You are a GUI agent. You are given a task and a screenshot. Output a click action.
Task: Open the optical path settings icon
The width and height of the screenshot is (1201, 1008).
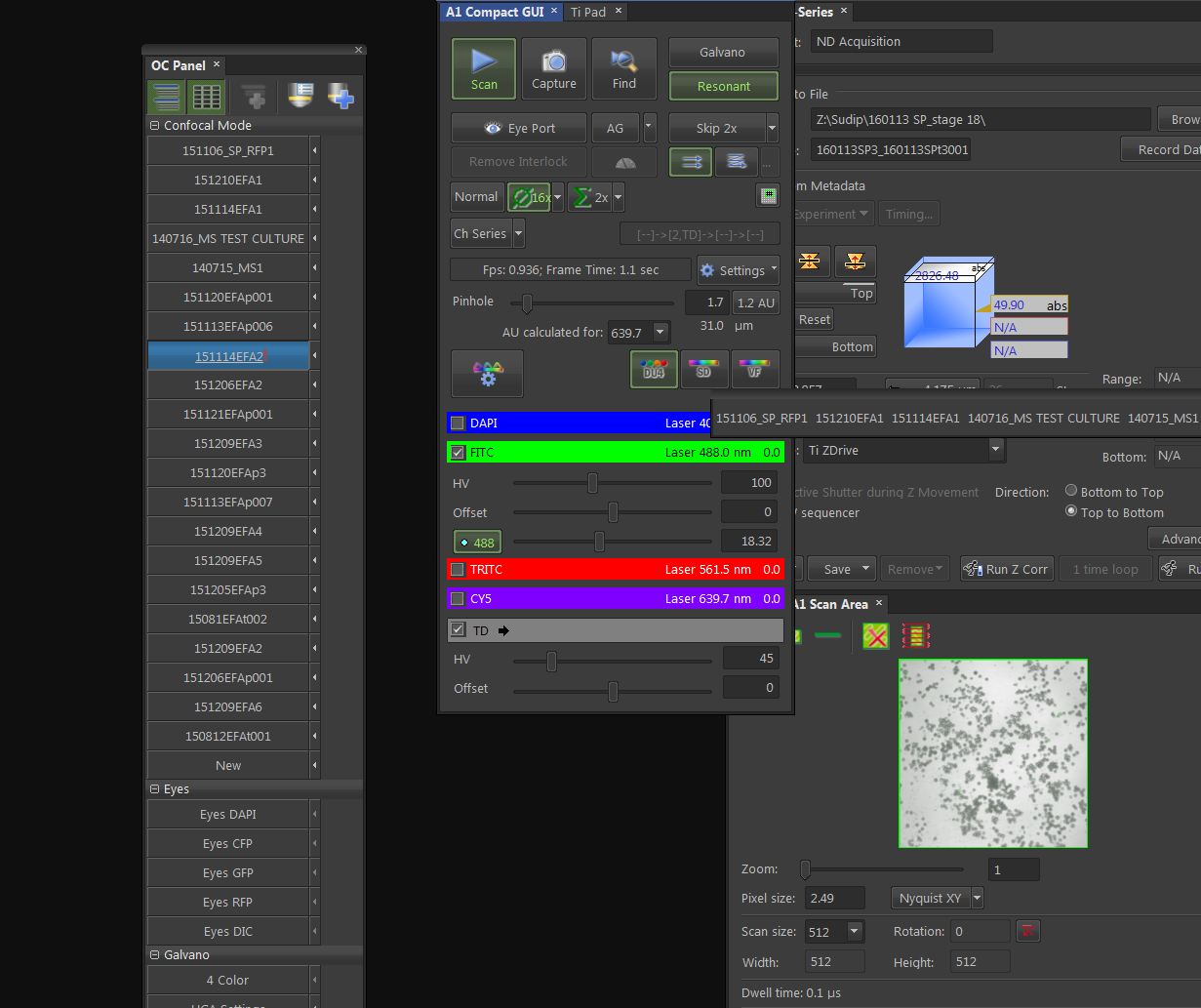point(487,374)
